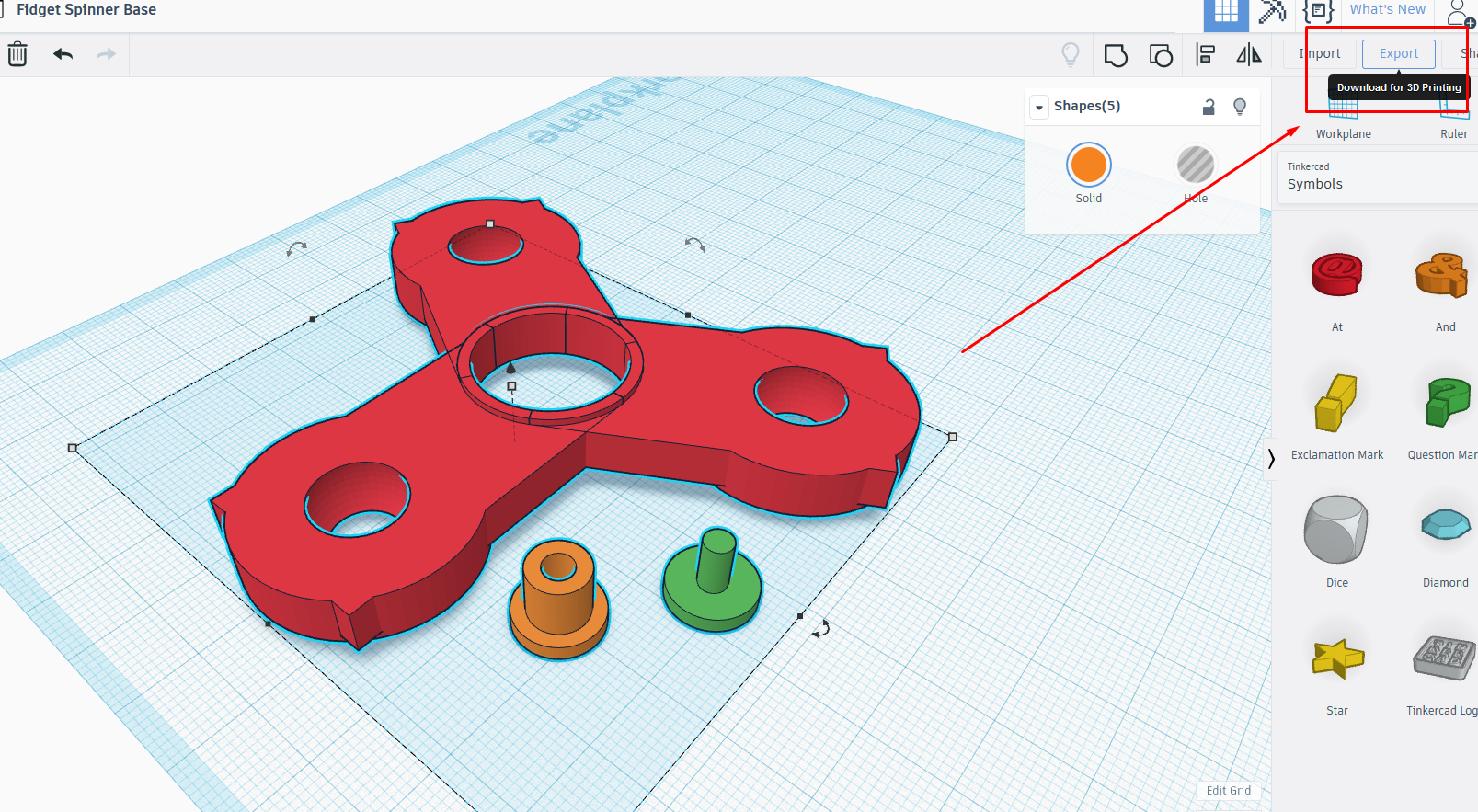Select the green cap part
Viewport: 1478px width, 812px height.
[x=713, y=581]
